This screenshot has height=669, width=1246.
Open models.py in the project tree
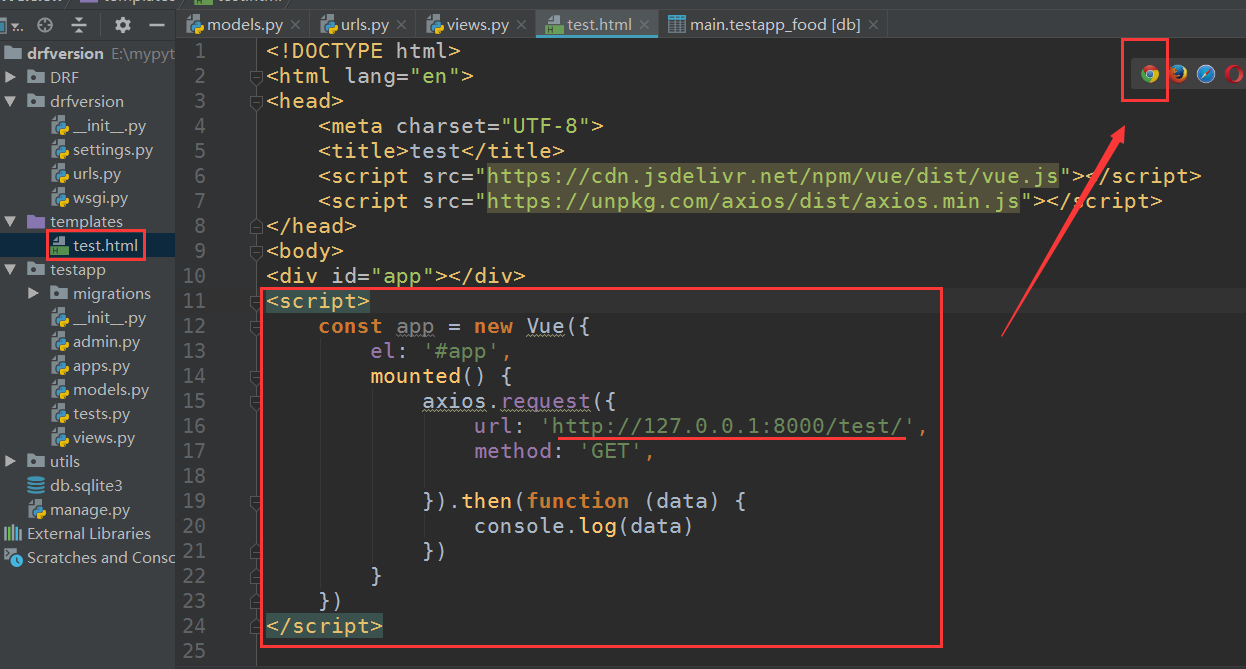pyautogui.click(x=110, y=389)
